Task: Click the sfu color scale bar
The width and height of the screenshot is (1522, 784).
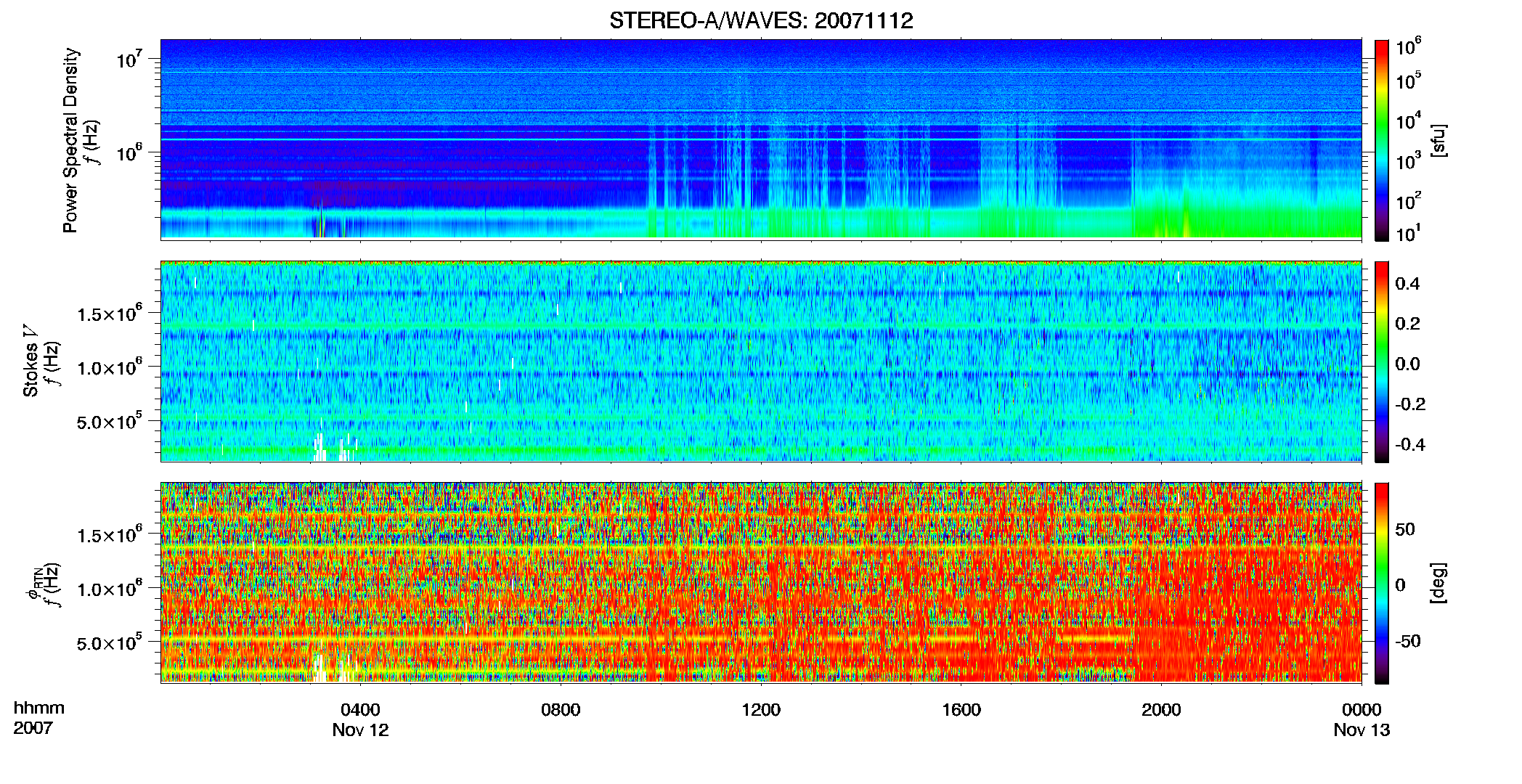Action: click(1382, 140)
